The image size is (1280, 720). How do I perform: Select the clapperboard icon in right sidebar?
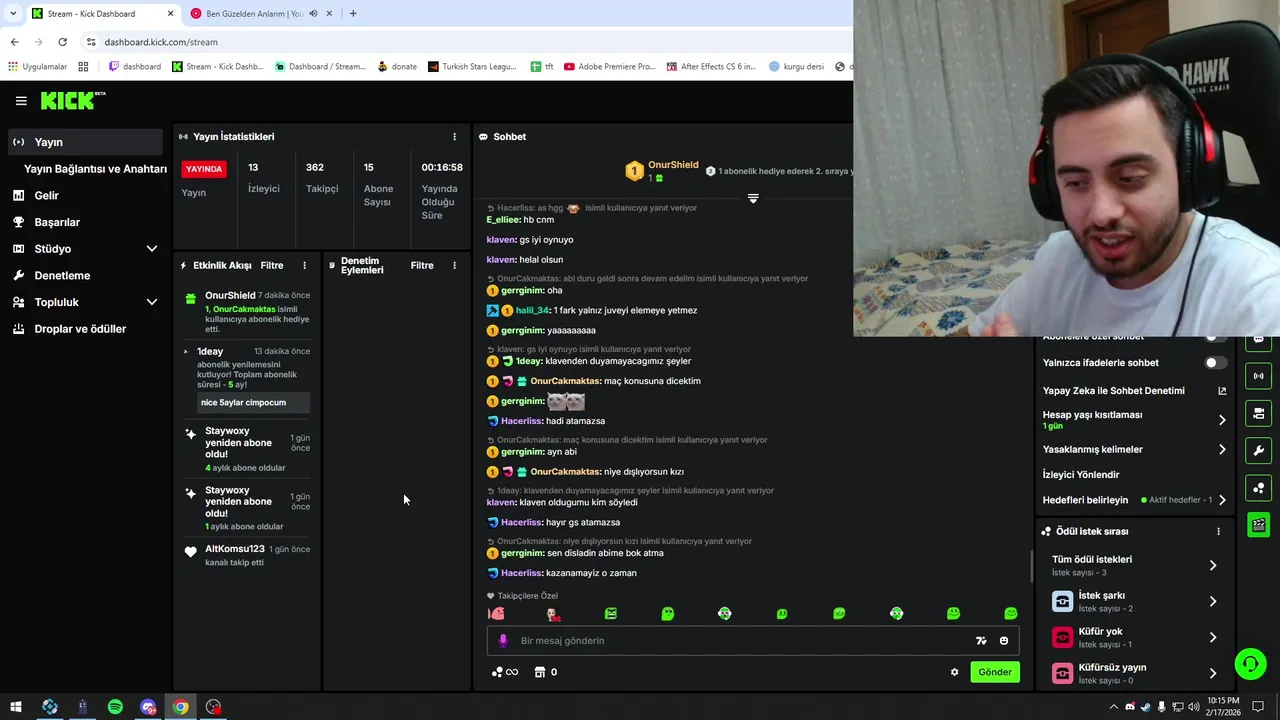pyautogui.click(x=1258, y=525)
